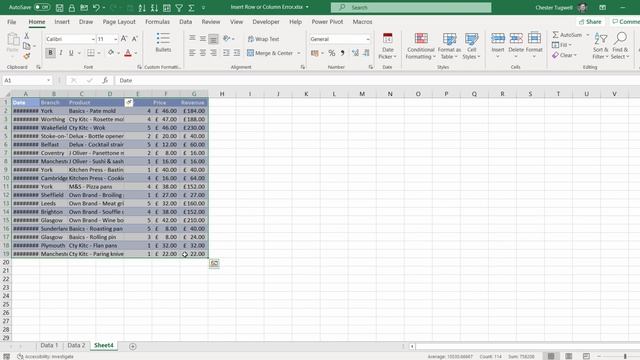Select Page Layout view in status bar

(568, 356)
